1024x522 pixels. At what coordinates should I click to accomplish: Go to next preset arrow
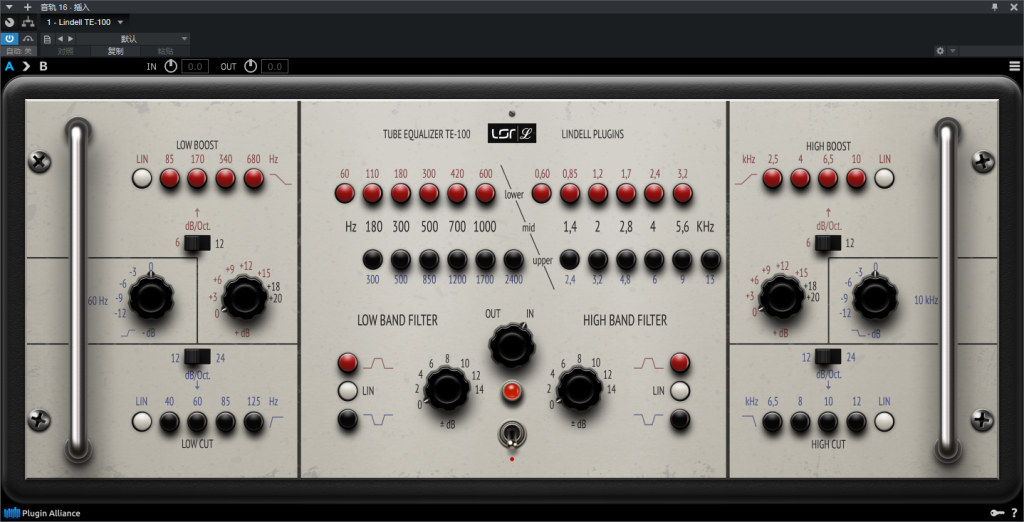tap(71, 39)
